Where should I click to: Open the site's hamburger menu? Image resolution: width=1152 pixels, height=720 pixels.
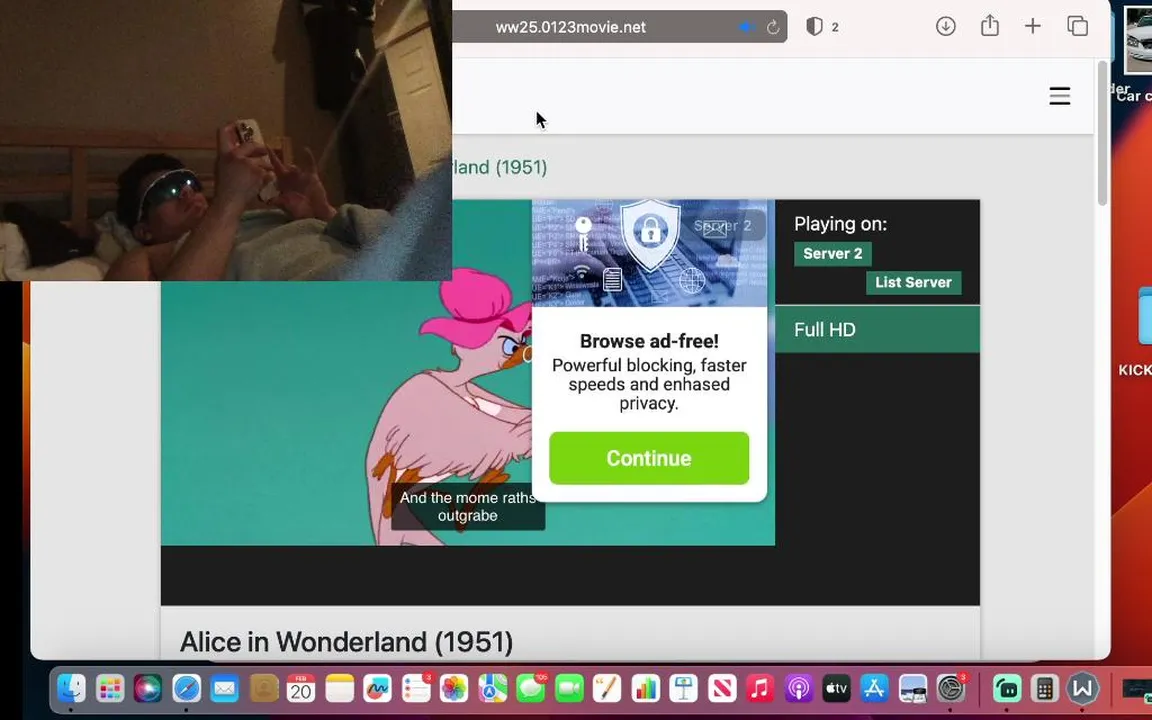pyautogui.click(x=1059, y=96)
